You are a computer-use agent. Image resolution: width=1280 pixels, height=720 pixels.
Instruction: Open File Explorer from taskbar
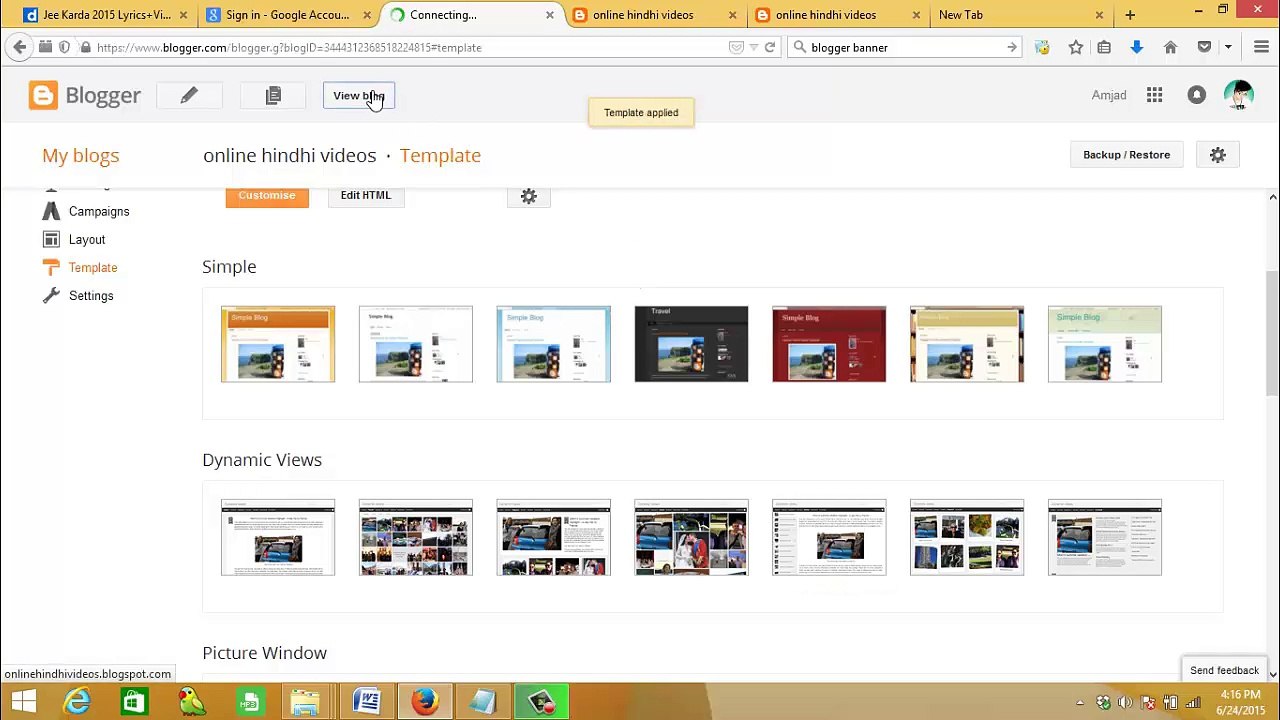(x=306, y=701)
